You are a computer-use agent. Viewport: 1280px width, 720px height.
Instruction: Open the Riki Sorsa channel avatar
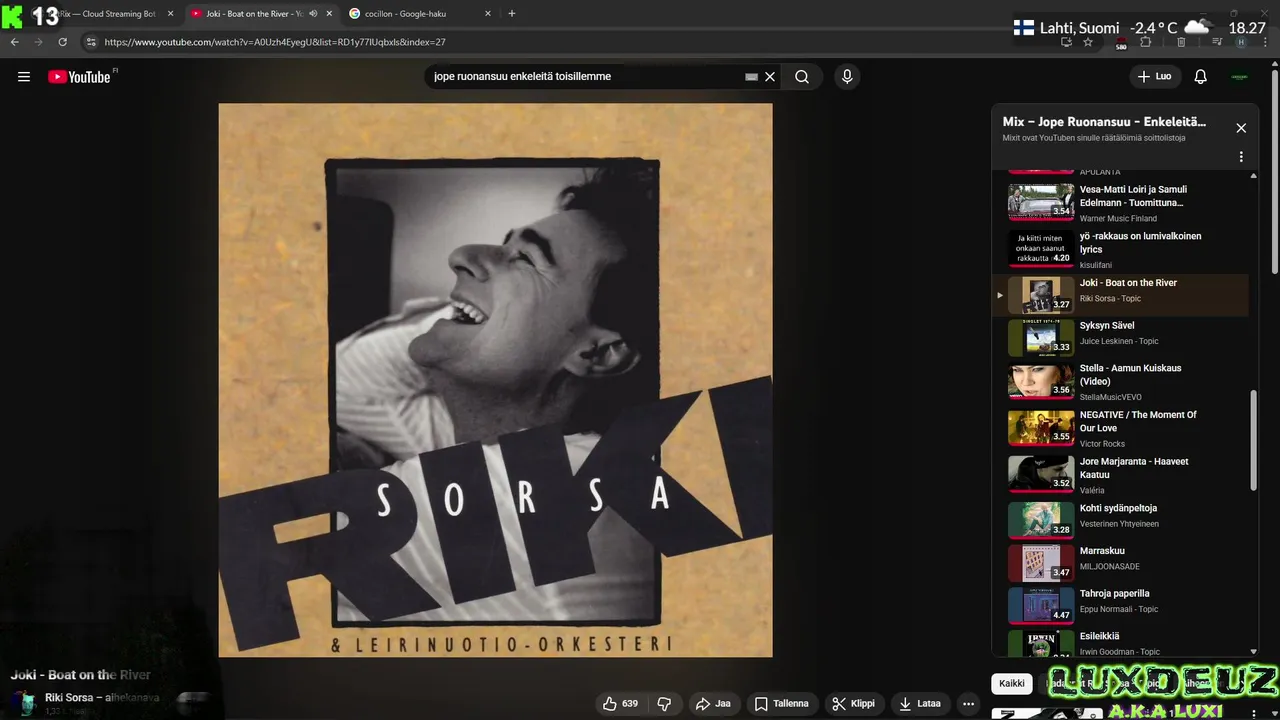(x=25, y=703)
